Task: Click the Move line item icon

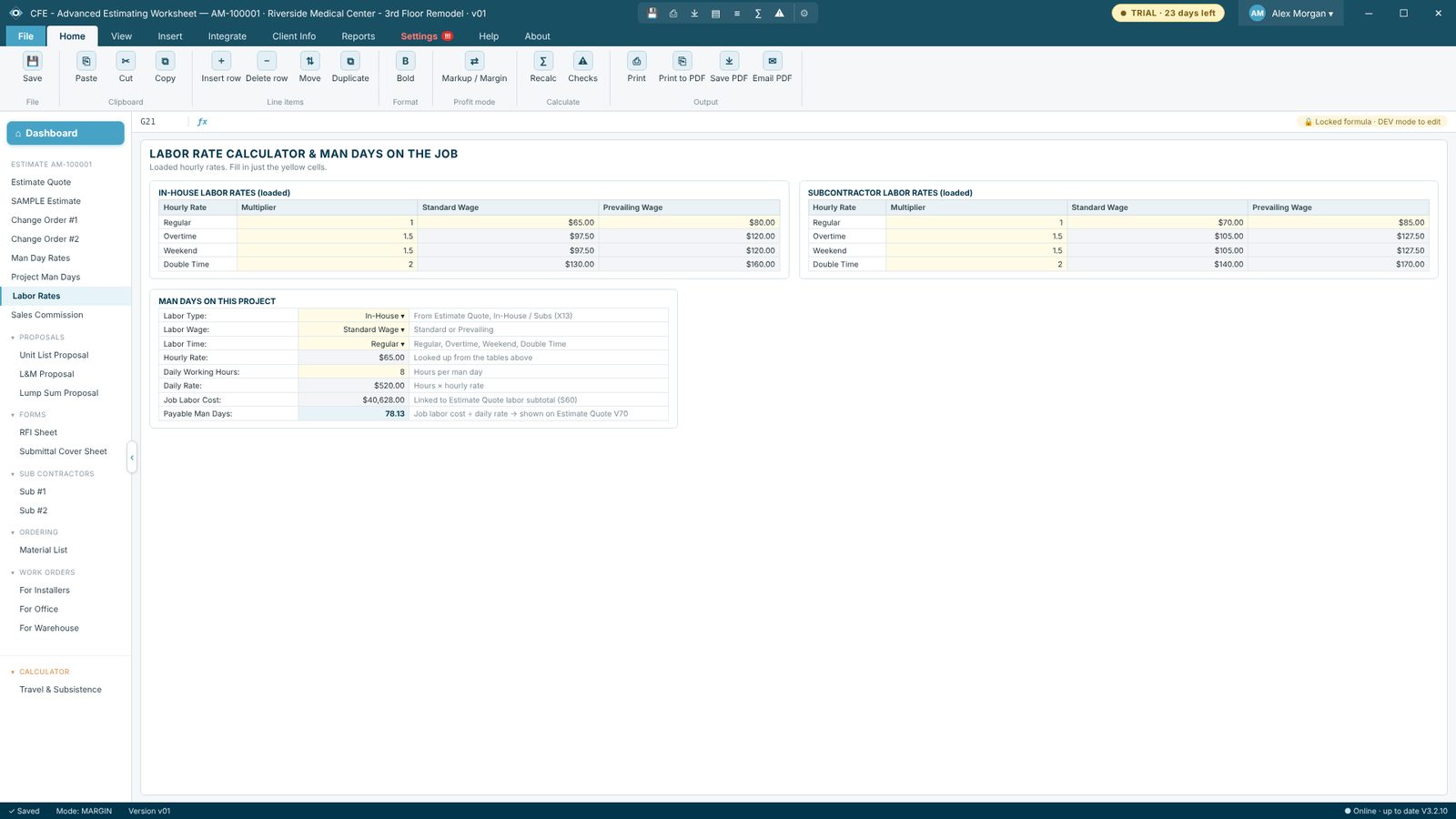Action: tap(309, 61)
